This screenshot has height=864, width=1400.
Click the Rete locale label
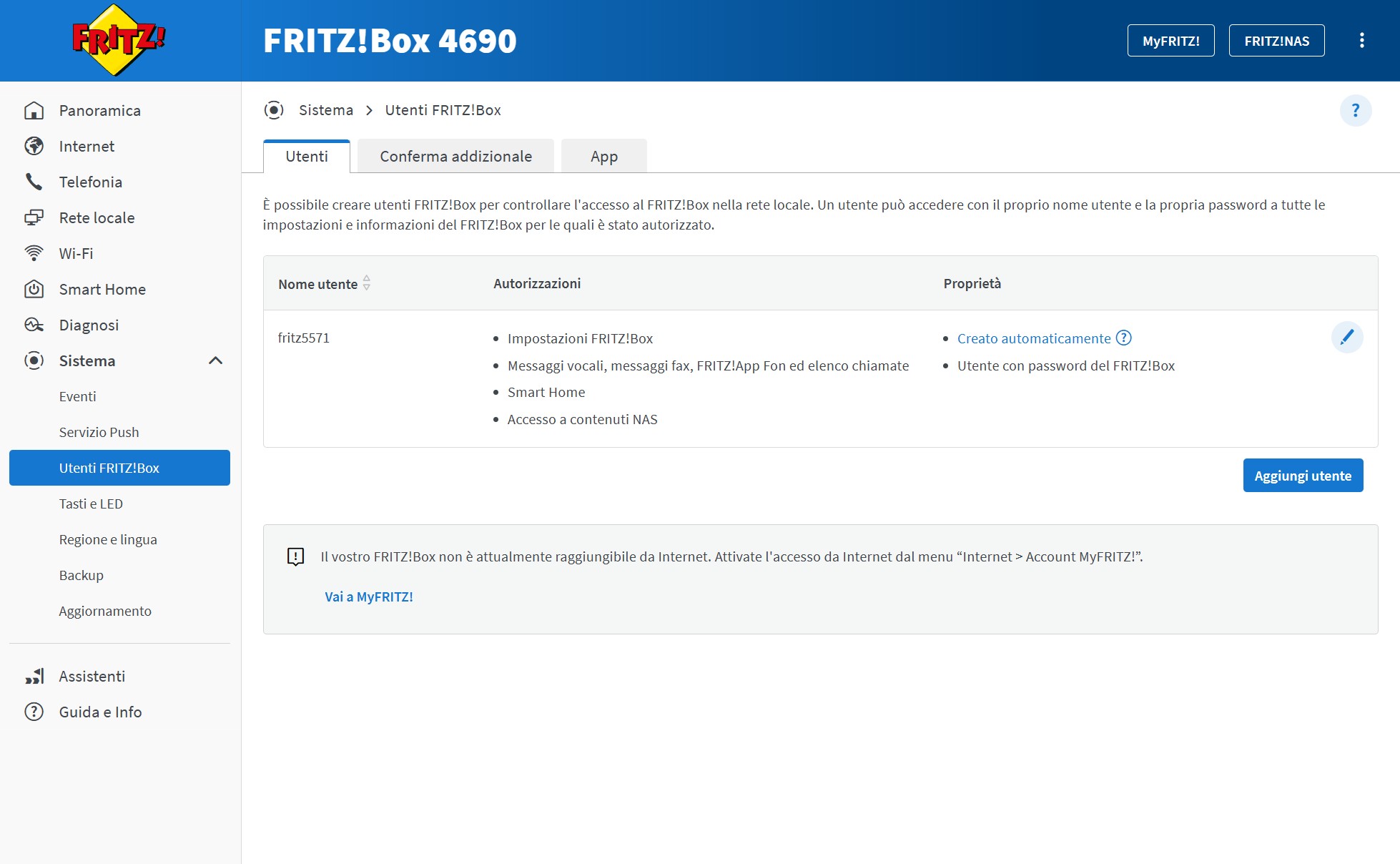[x=97, y=217]
